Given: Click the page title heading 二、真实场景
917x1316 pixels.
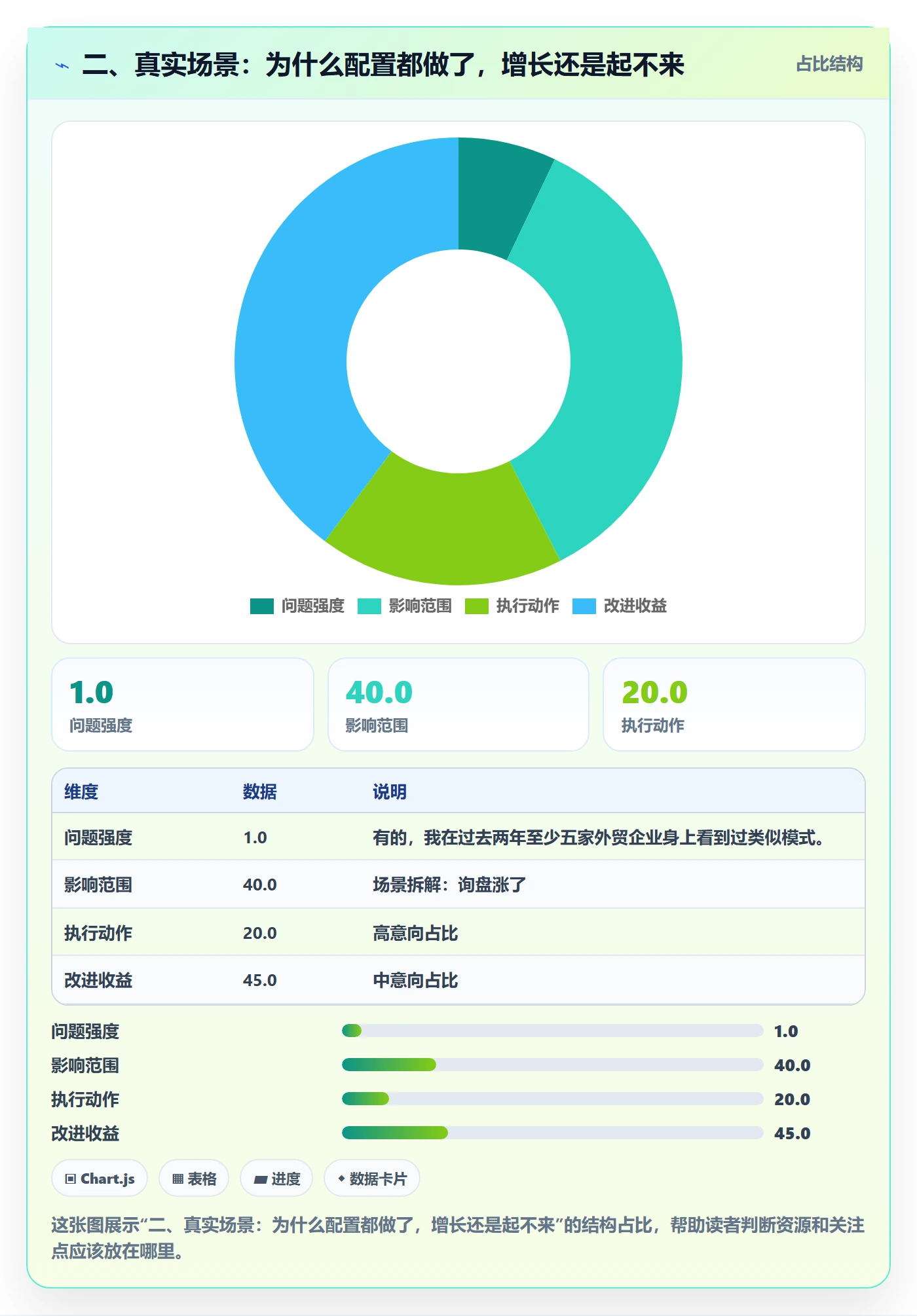Looking at the screenshot, I should [x=383, y=65].
